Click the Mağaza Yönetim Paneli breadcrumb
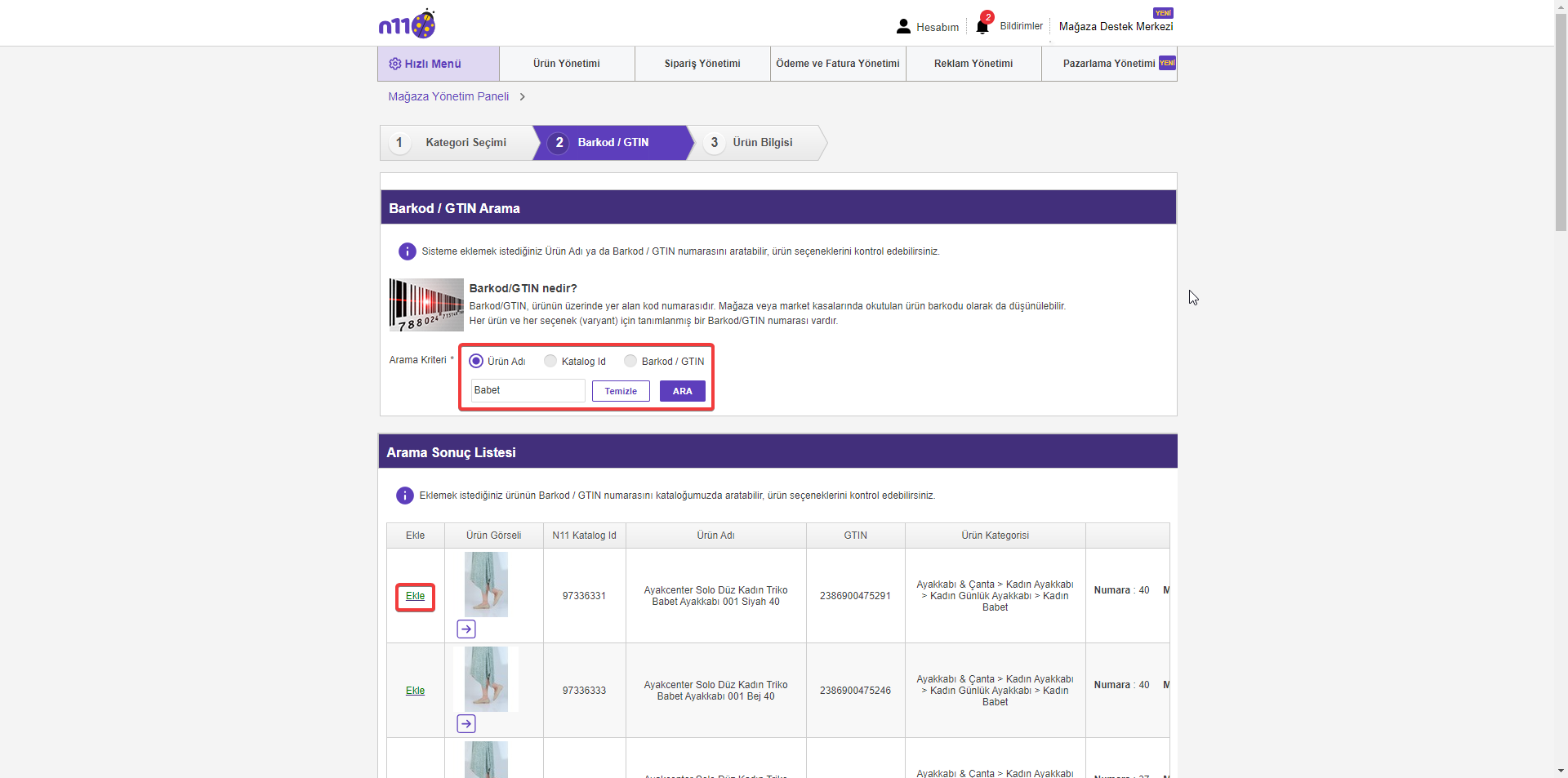The image size is (1568, 778). point(448,96)
